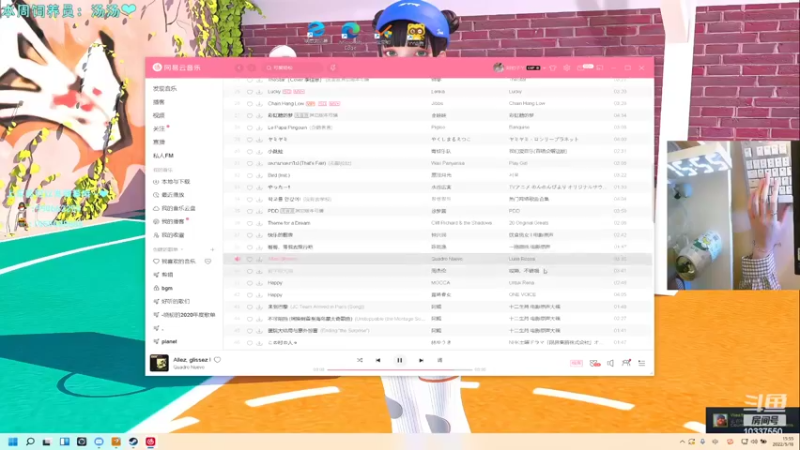Image resolution: width=800 pixels, height=450 pixels.
Task: Click artist Cliff Richard & the Shadows
Action: pyautogui.click(x=461, y=223)
